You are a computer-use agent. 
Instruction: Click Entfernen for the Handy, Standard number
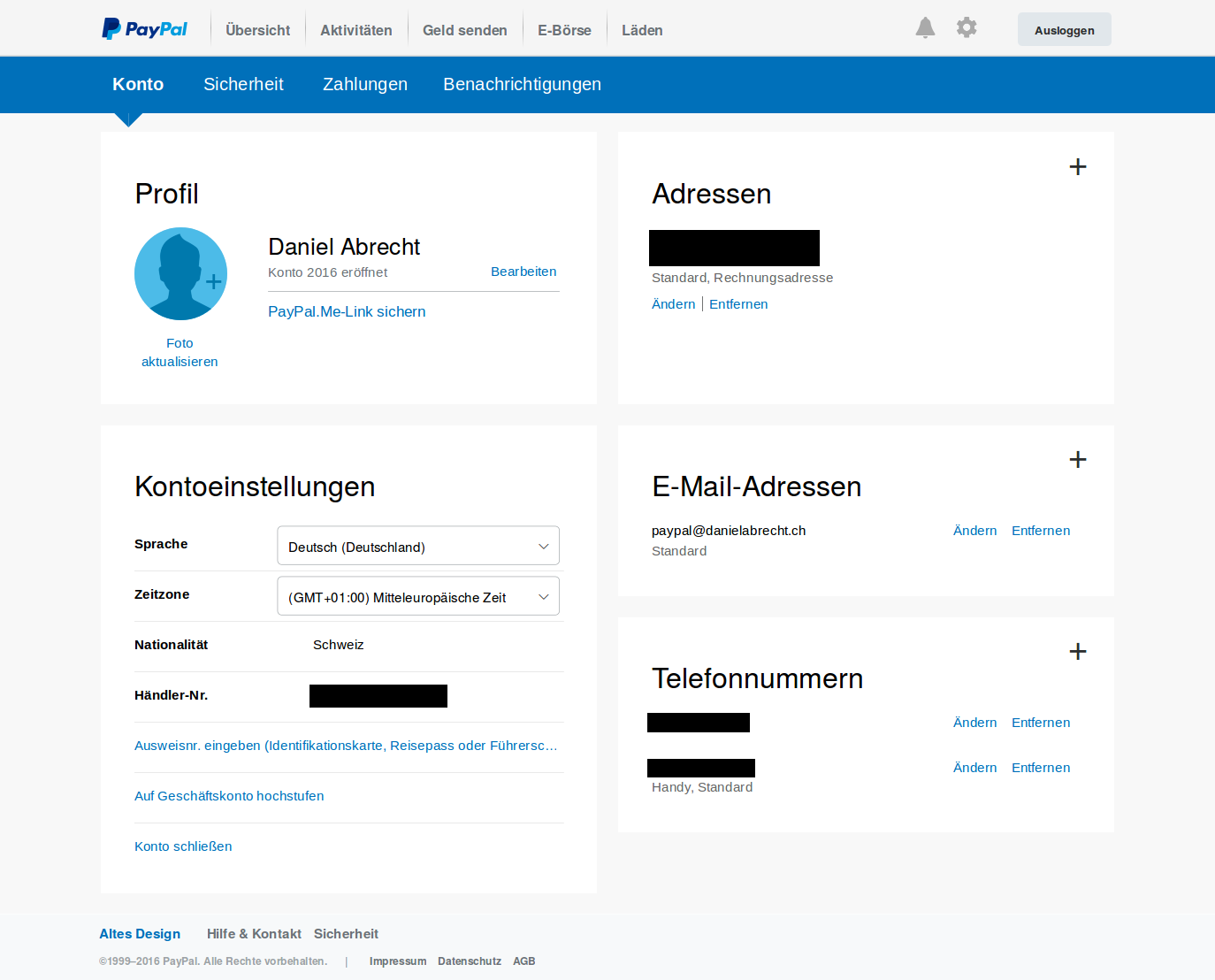click(x=1041, y=768)
